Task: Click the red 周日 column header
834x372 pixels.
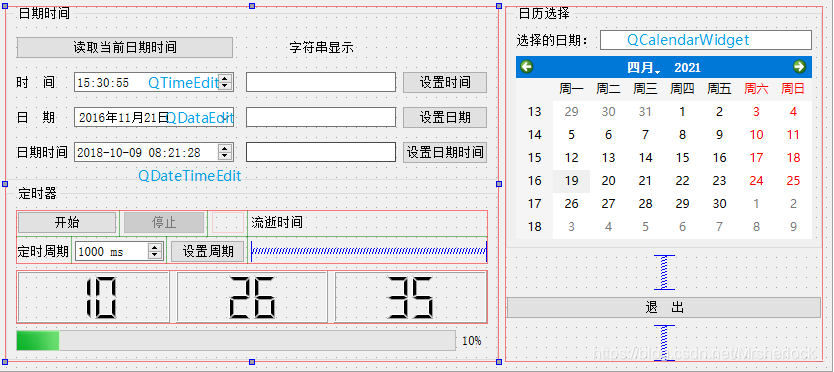Action: [794, 89]
